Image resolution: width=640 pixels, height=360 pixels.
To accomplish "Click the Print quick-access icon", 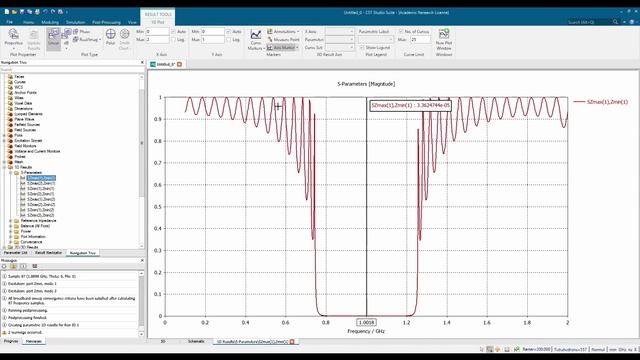I will point(37,12).
